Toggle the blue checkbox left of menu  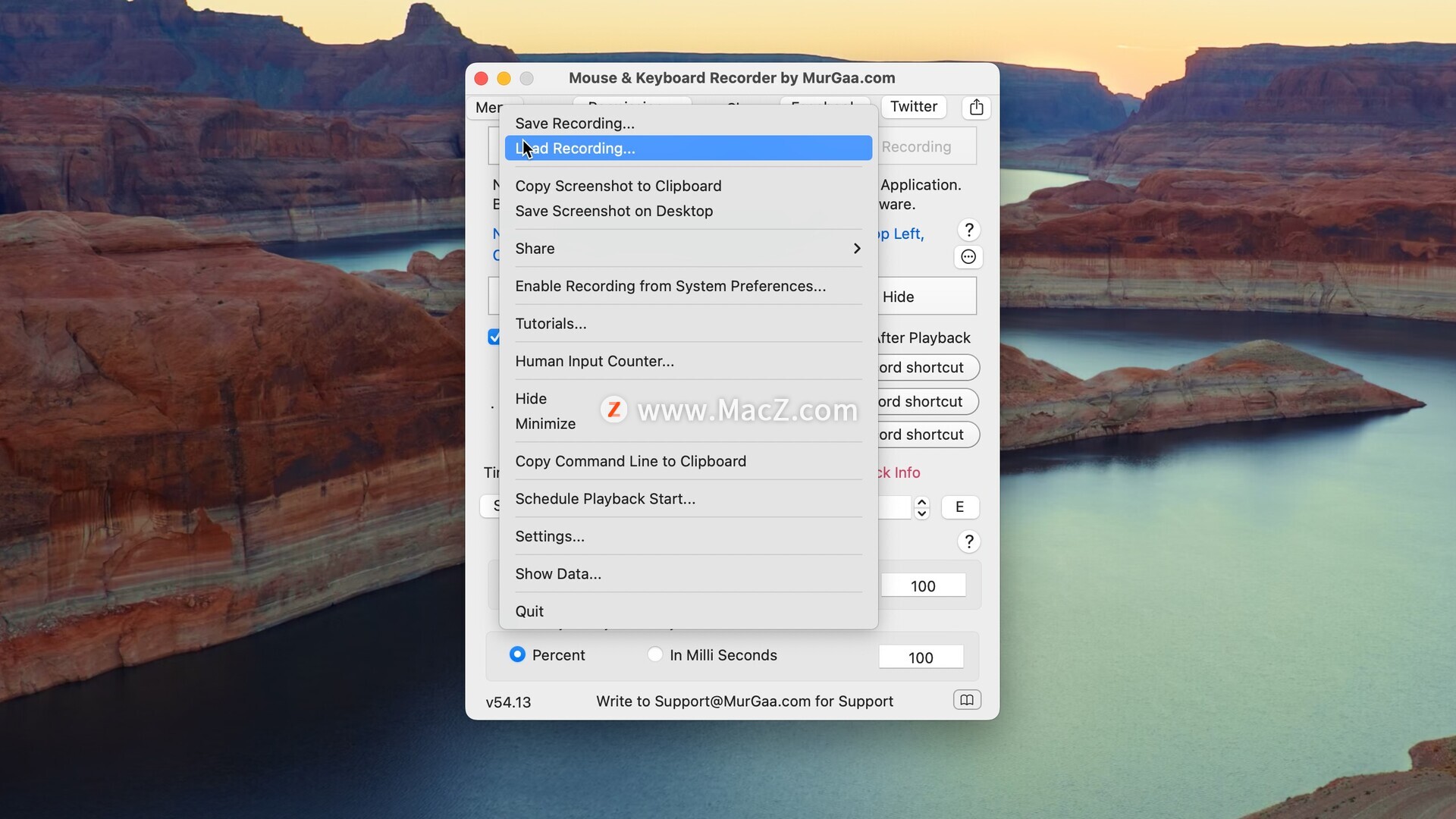(494, 337)
